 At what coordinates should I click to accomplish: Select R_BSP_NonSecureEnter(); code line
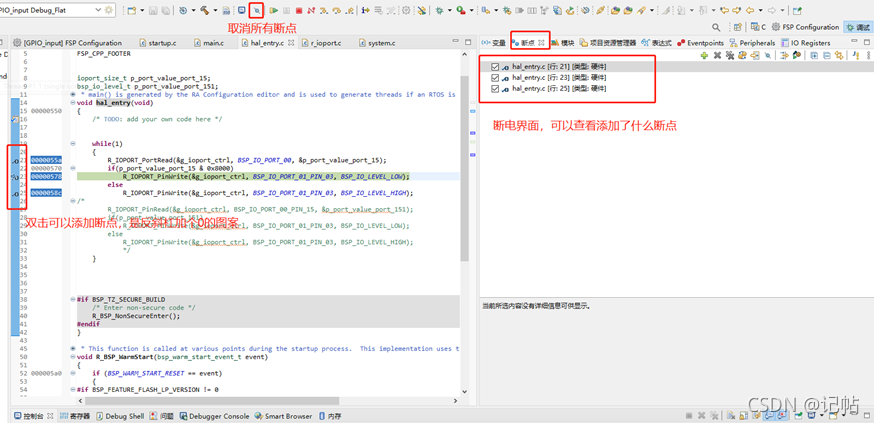137,315
